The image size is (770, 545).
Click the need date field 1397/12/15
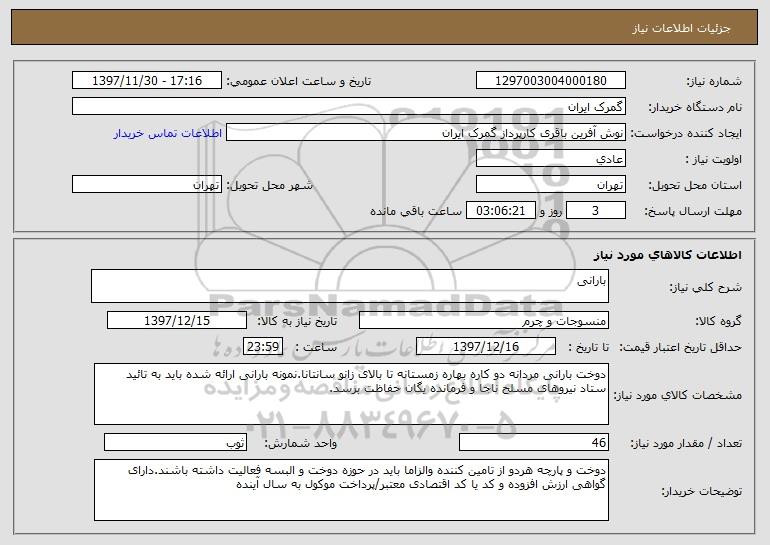pyautogui.click(x=177, y=320)
